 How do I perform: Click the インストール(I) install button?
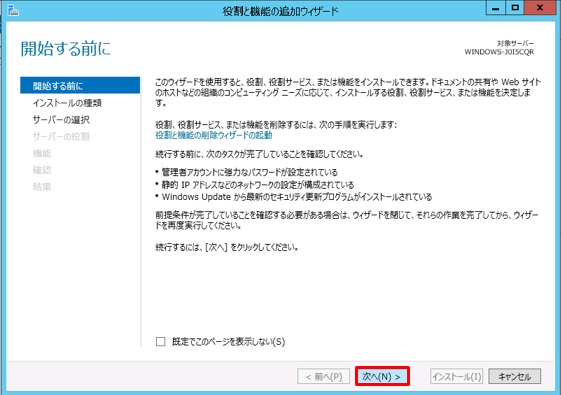click(457, 376)
